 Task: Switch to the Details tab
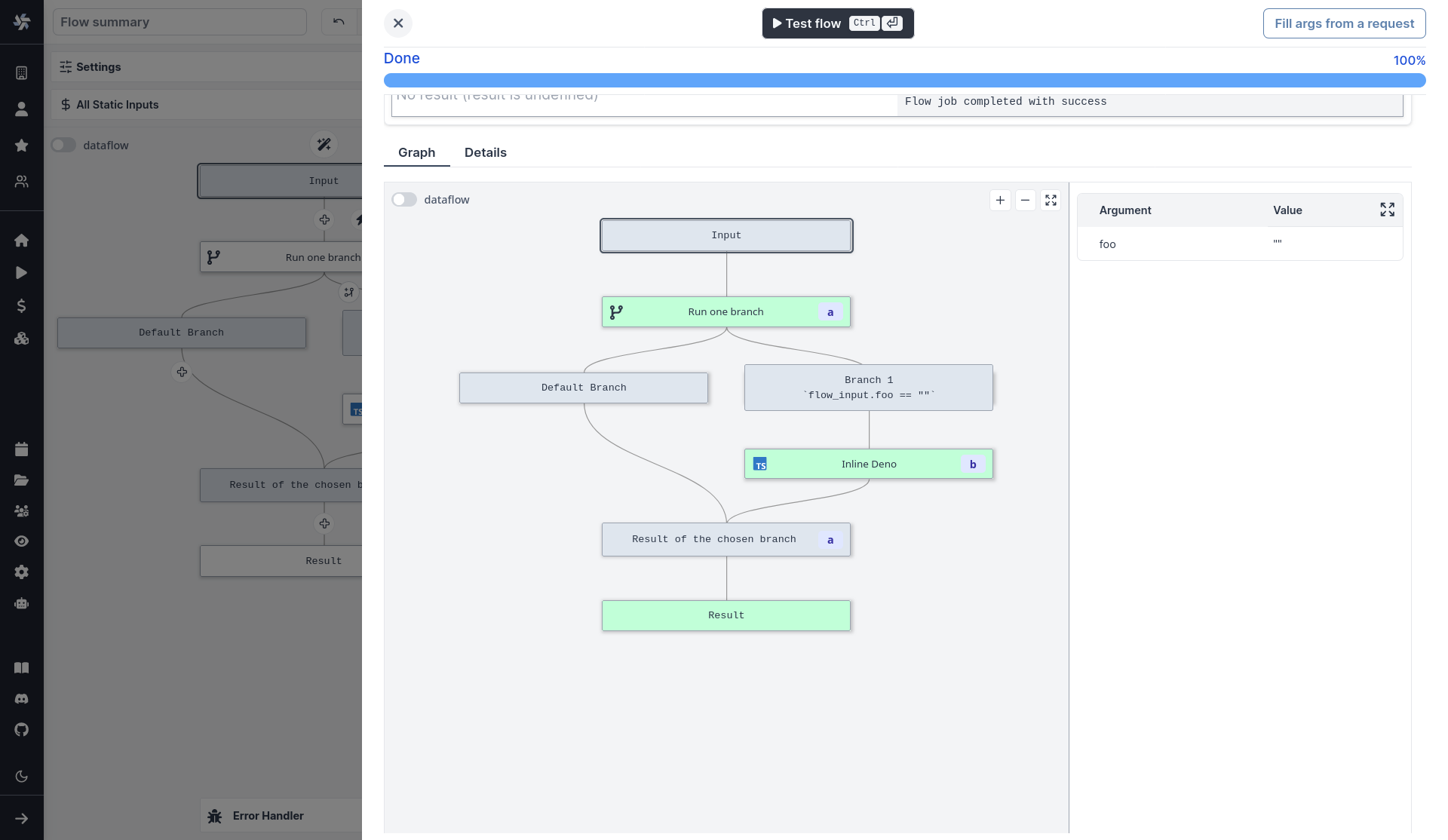(x=485, y=152)
